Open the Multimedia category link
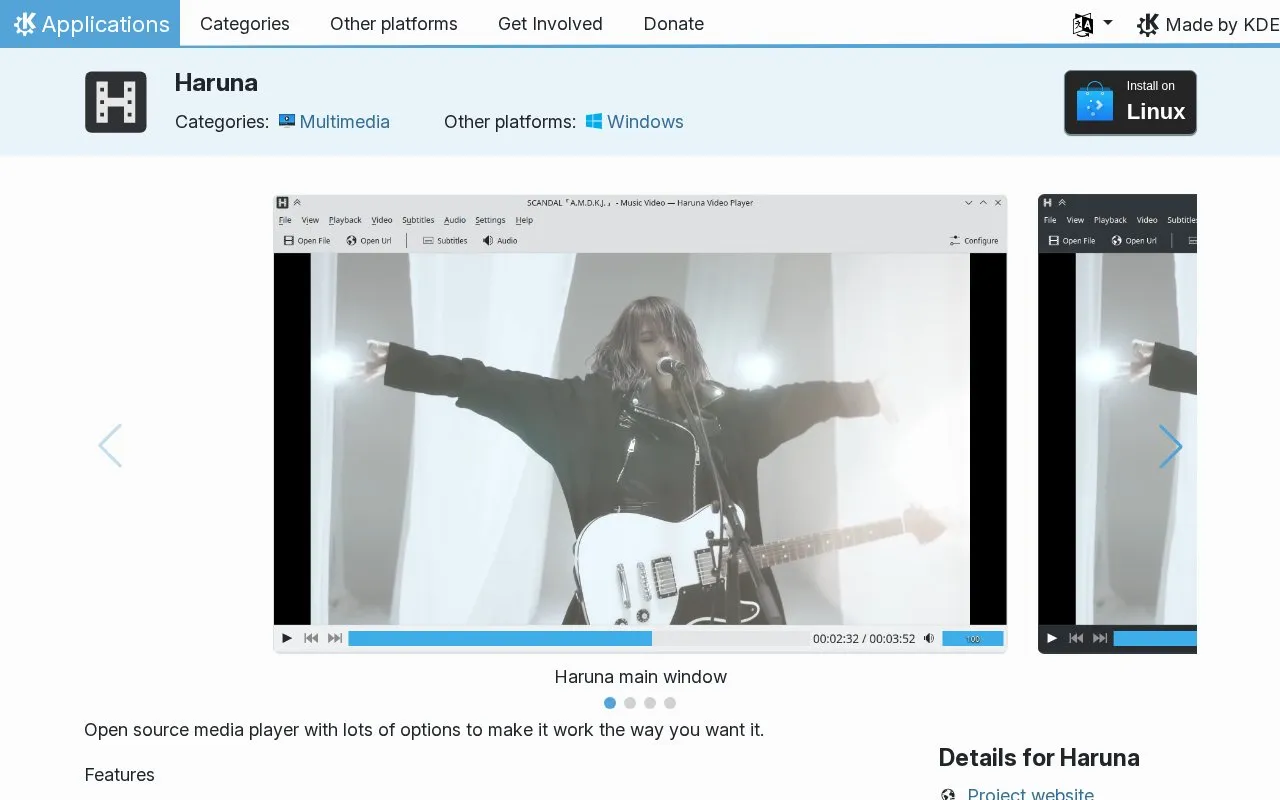Screen dimensions: 1280x800 [x=334, y=122]
